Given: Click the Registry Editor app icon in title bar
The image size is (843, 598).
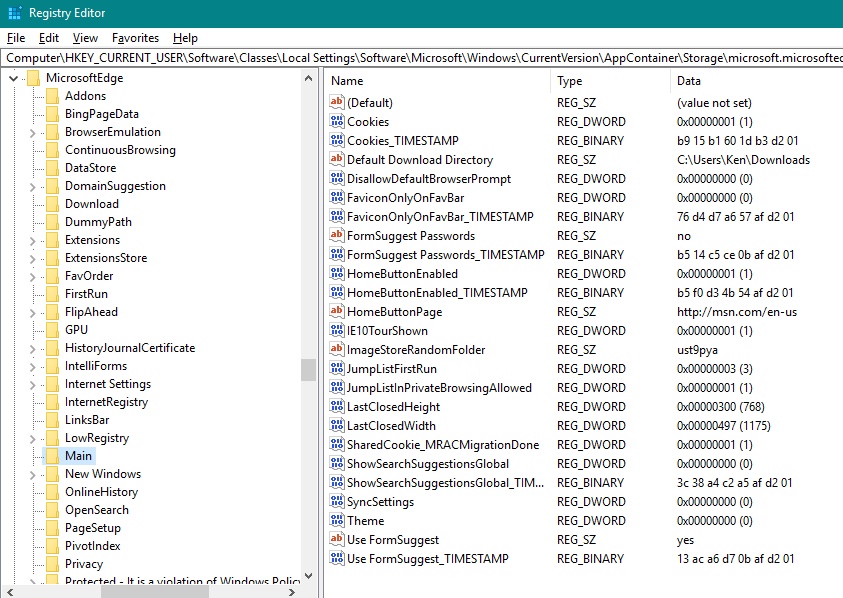Looking at the screenshot, I should click(x=15, y=13).
